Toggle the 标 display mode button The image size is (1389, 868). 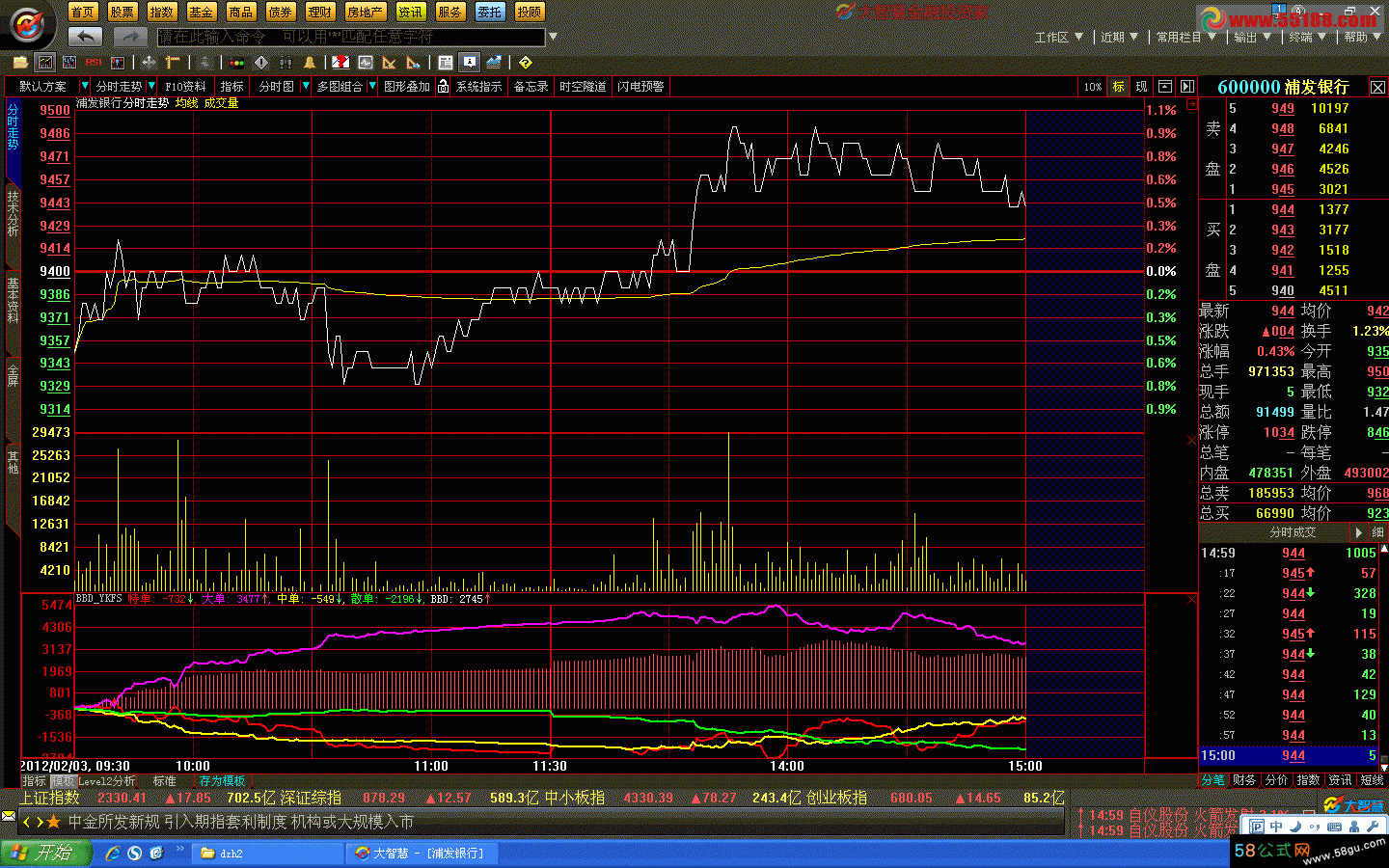[x=1118, y=86]
